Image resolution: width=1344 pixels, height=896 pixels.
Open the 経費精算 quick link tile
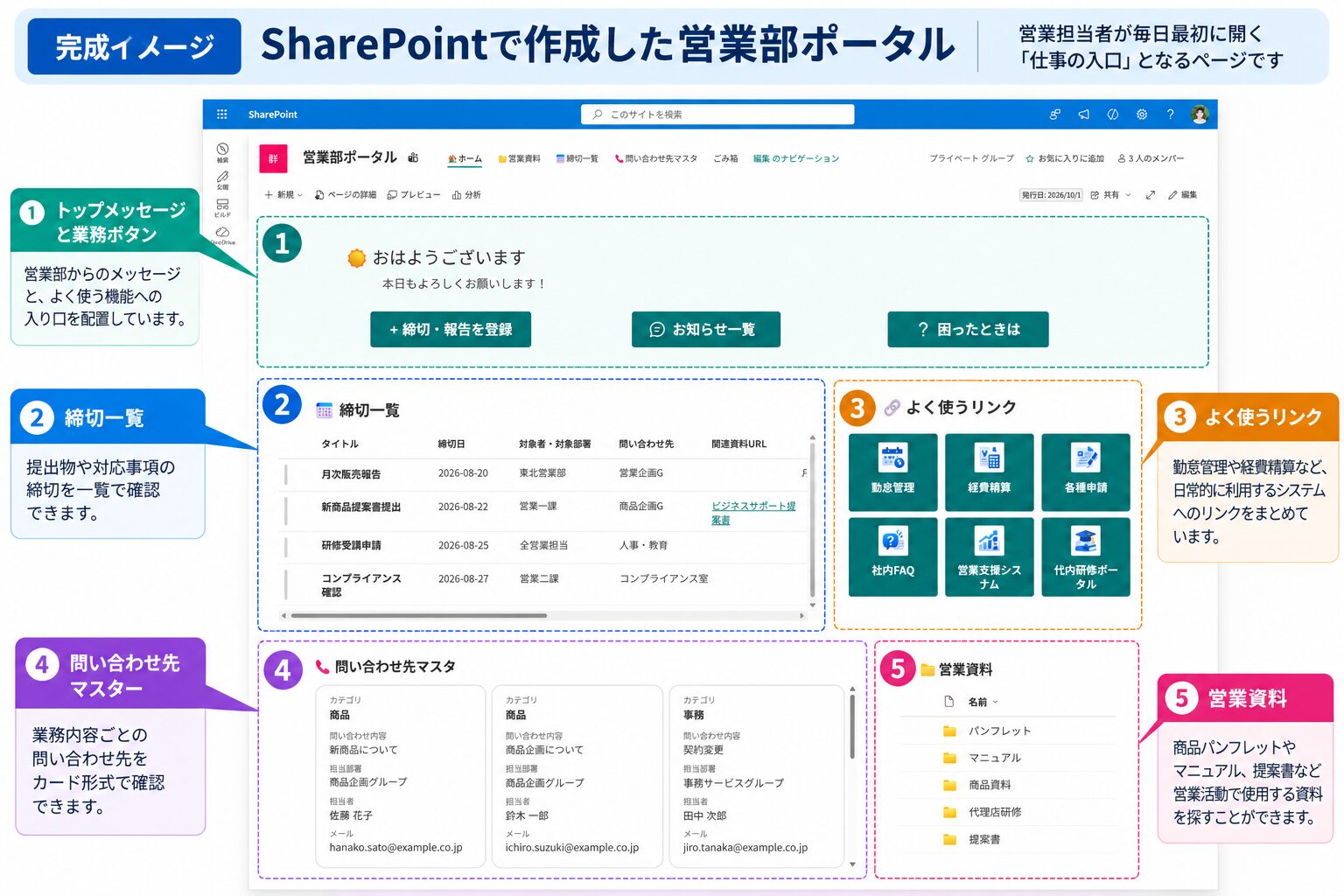point(990,472)
